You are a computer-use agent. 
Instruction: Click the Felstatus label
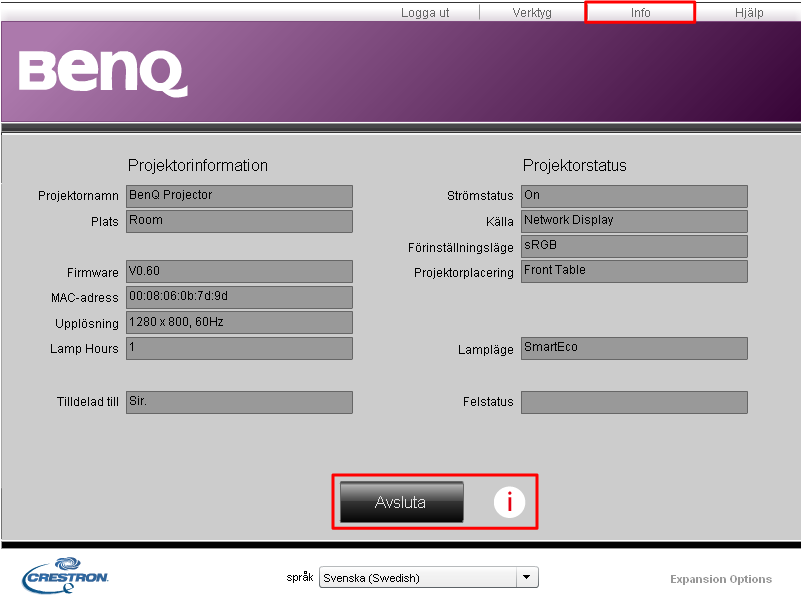(488, 402)
